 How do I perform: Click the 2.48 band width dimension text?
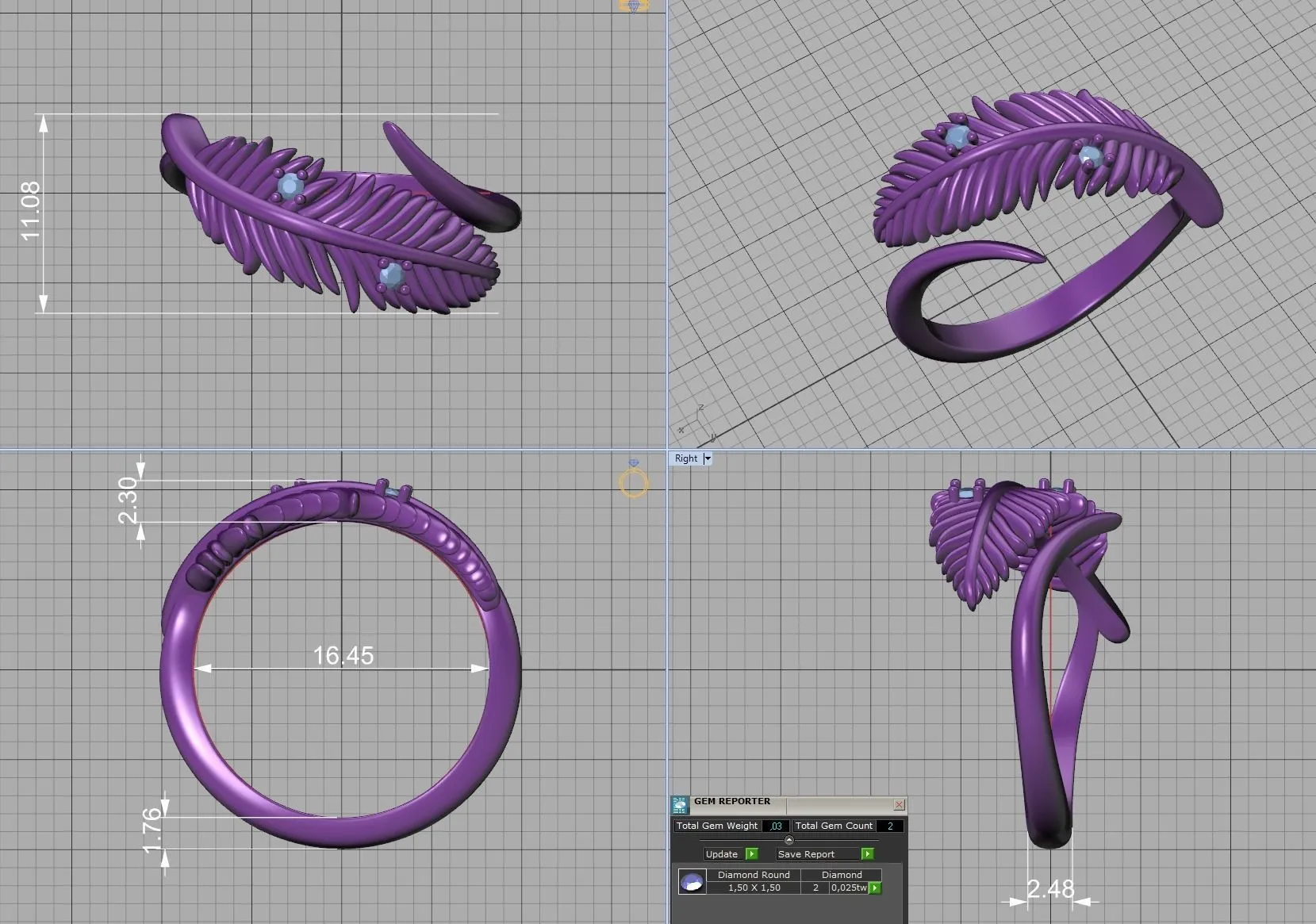pos(1050,889)
